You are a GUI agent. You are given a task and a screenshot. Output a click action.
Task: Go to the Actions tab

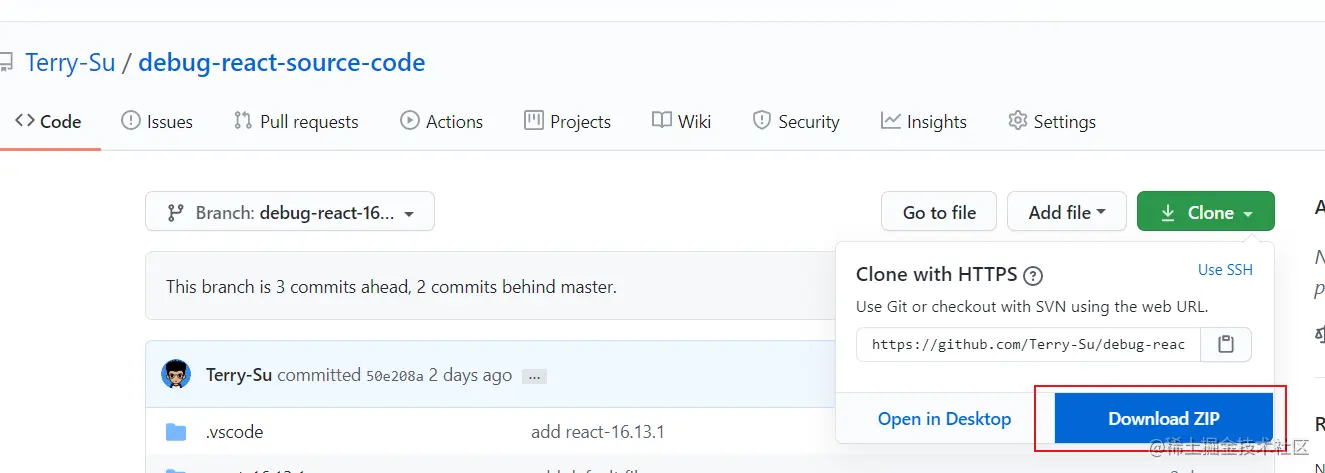(x=441, y=121)
